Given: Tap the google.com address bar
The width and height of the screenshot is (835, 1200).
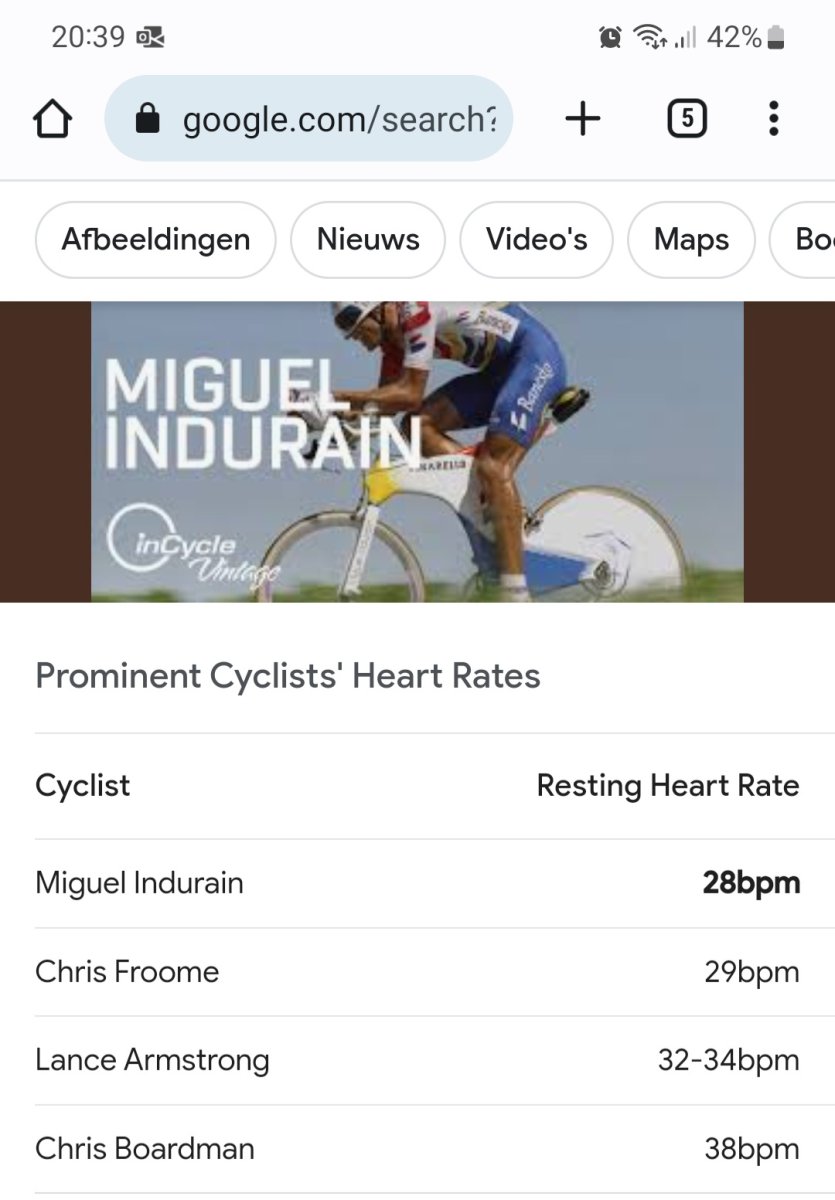Looking at the screenshot, I should pyautogui.click(x=338, y=120).
